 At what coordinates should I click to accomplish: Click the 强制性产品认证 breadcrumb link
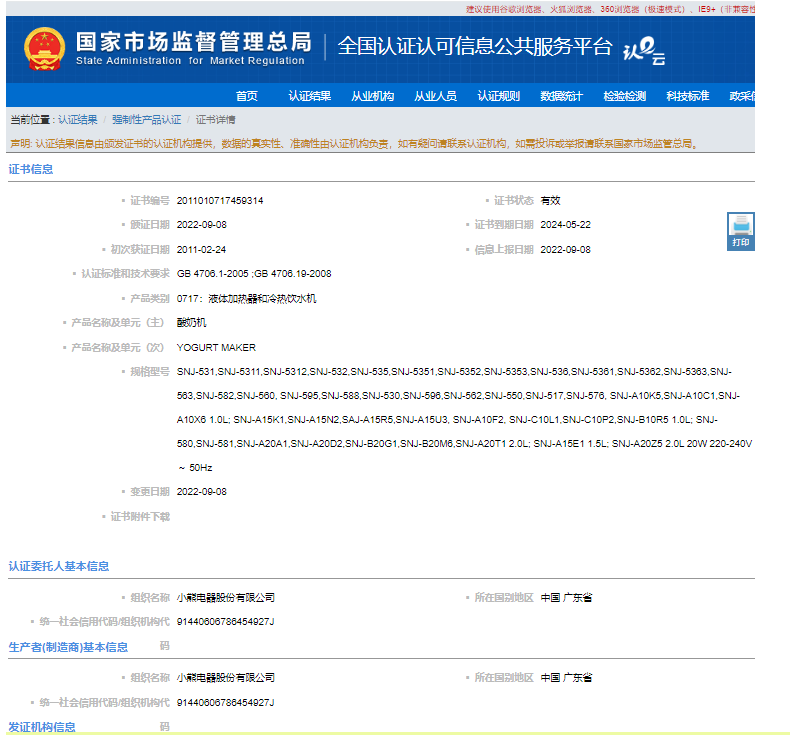pos(146,119)
